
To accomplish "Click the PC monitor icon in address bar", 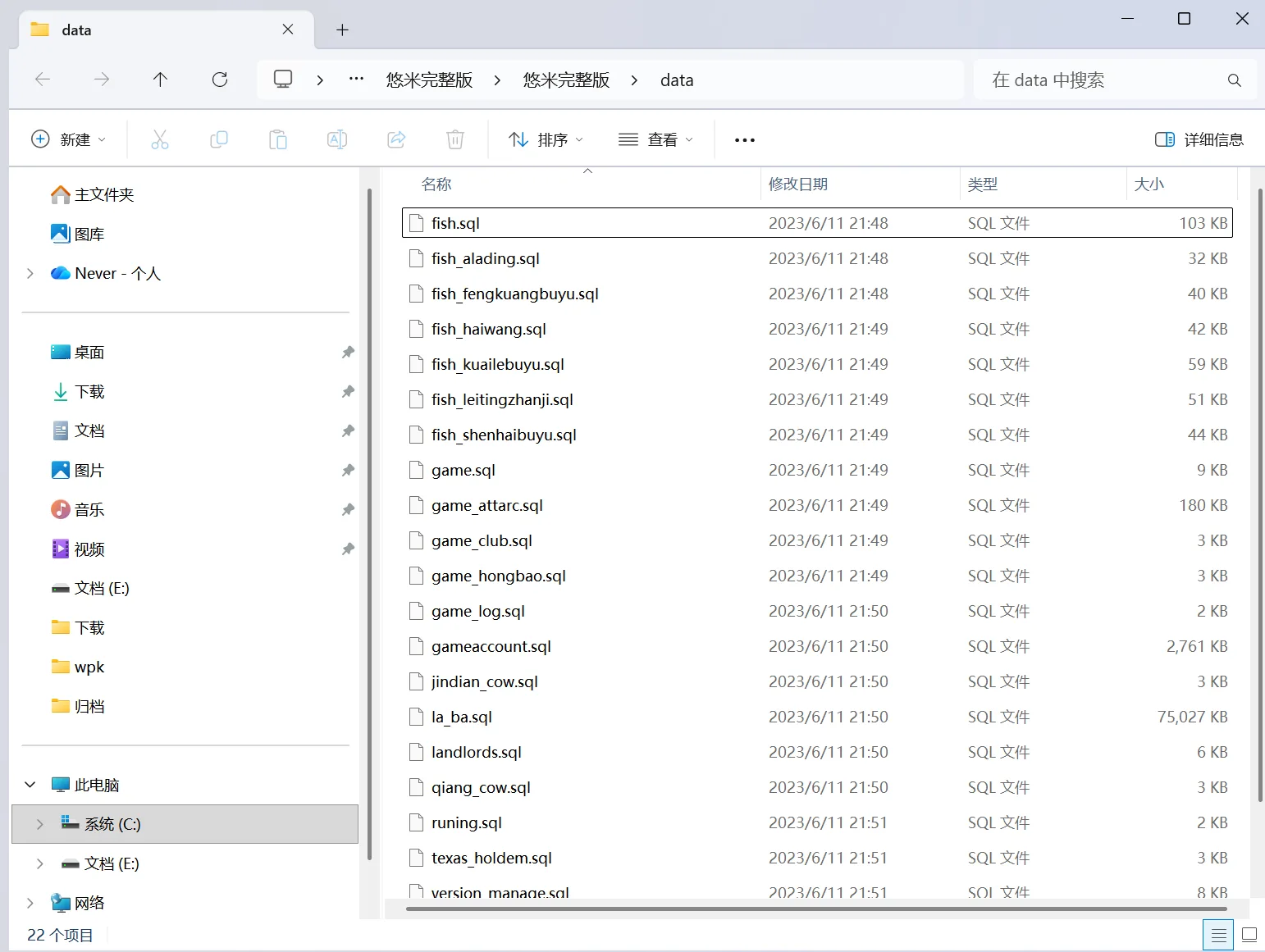I will click(283, 80).
